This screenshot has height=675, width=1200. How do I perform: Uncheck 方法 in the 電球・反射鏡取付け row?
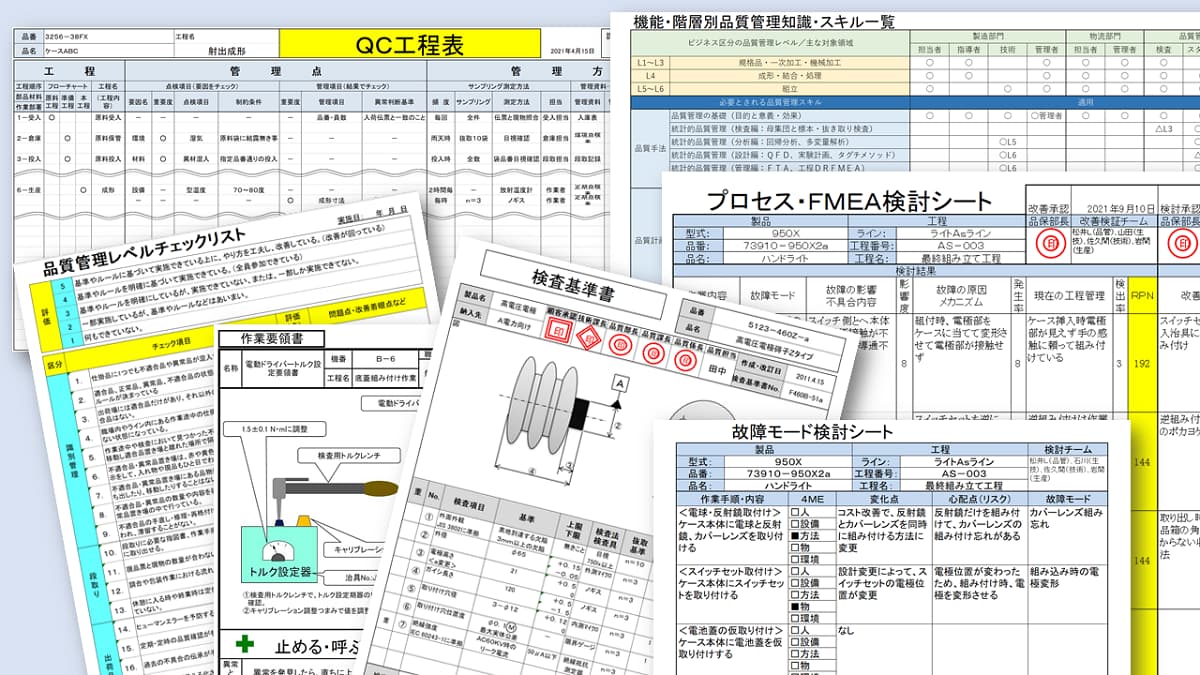795,536
